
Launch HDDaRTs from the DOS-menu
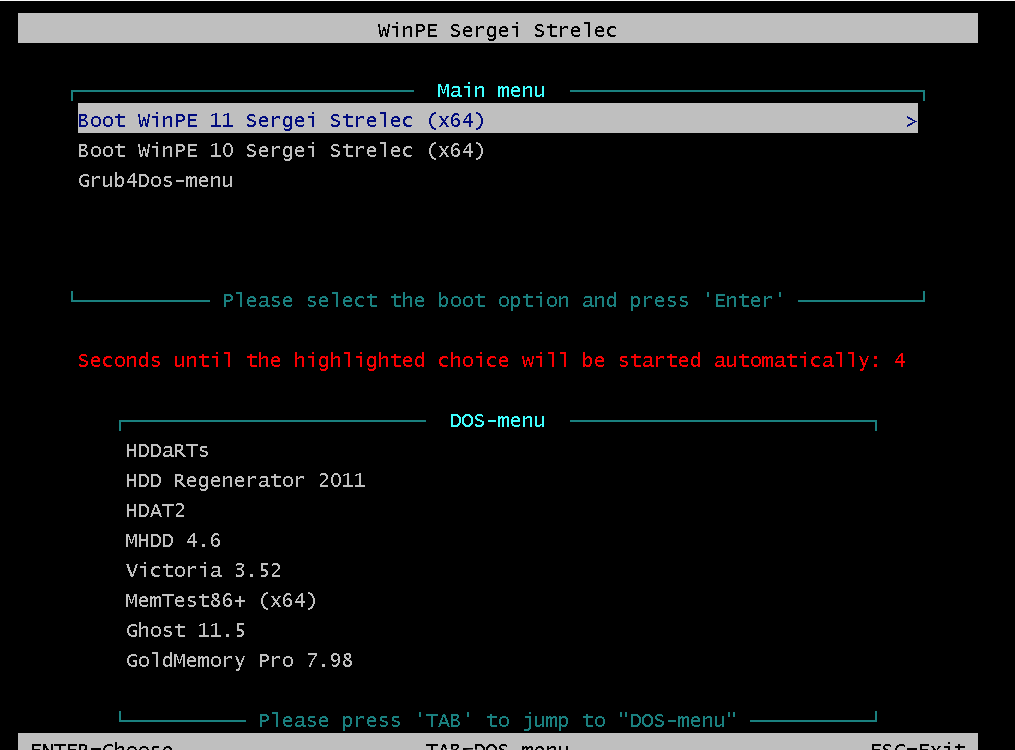coord(167,450)
